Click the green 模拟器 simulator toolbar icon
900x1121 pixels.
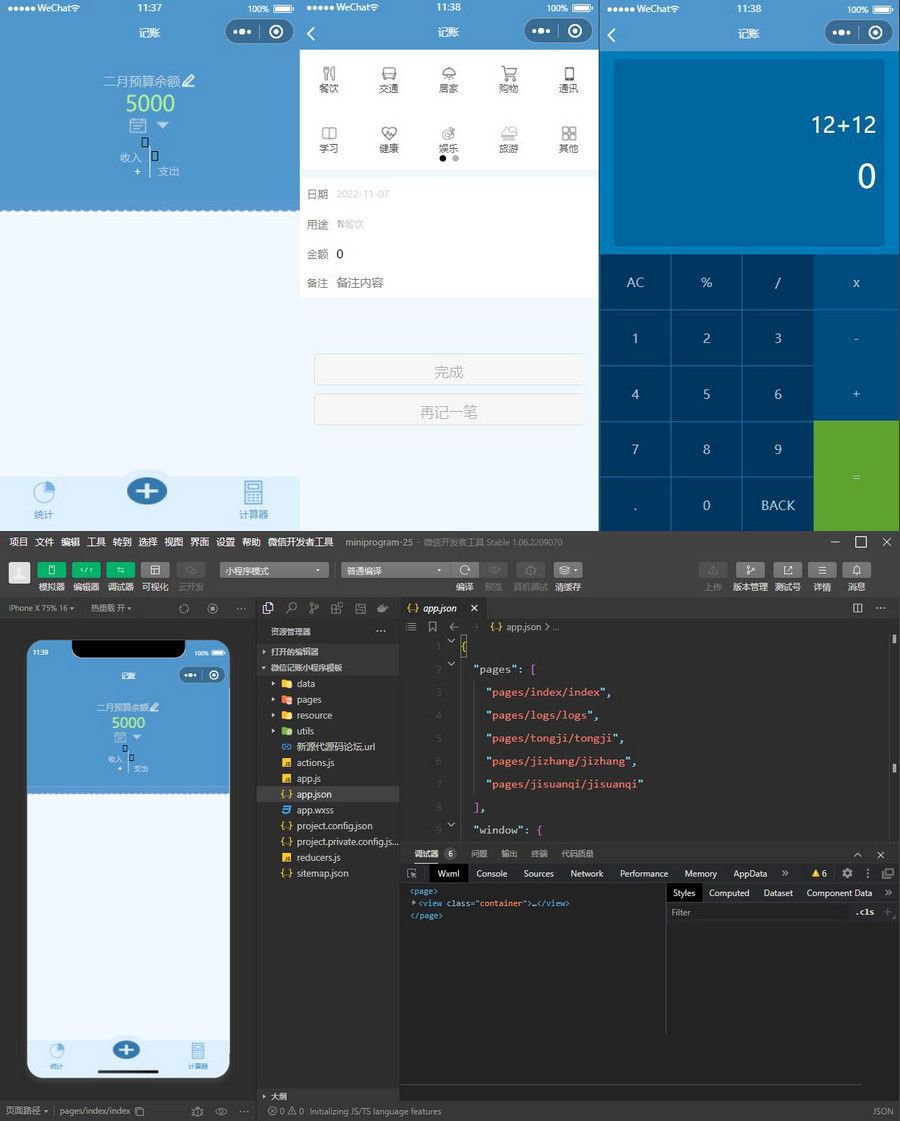click(51, 570)
